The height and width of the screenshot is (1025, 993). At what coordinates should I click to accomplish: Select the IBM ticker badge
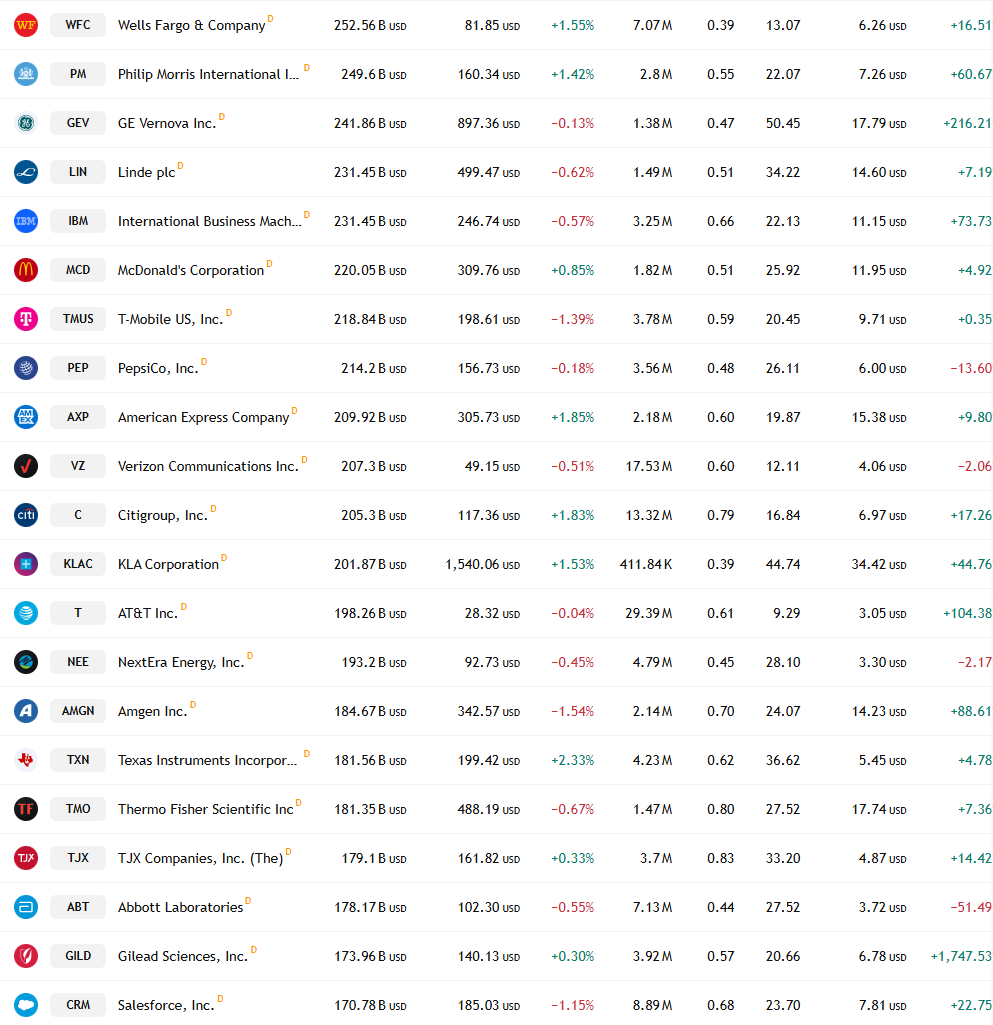[78, 221]
